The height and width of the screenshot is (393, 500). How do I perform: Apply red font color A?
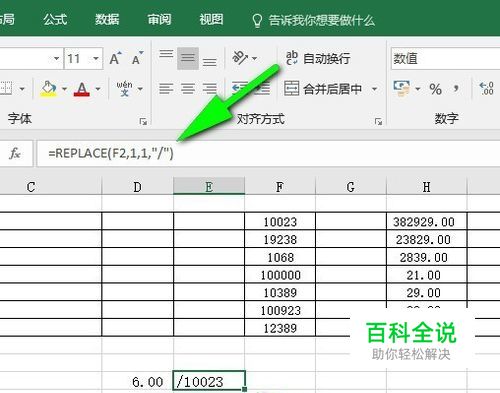(x=82, y=89)
